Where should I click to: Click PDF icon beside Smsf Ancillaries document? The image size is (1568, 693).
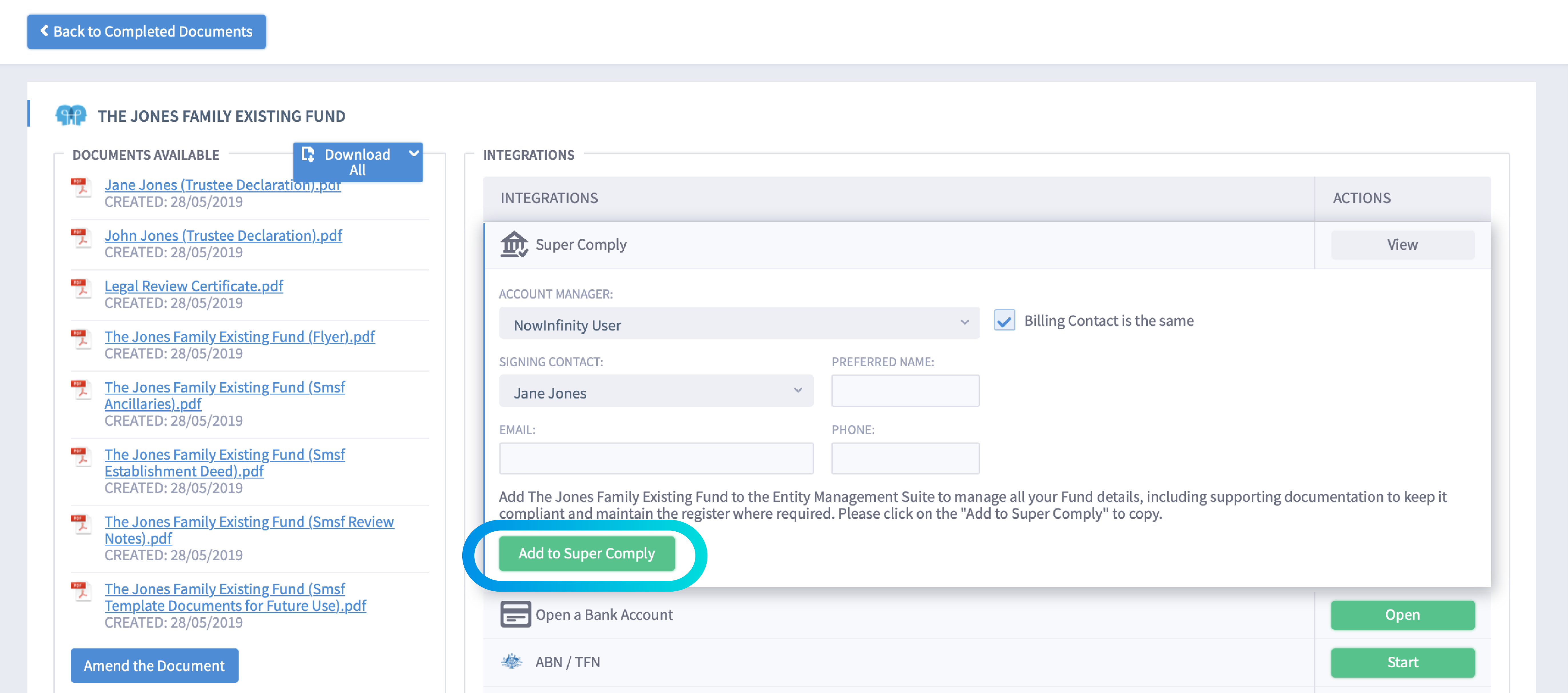(x=81, y=389)
